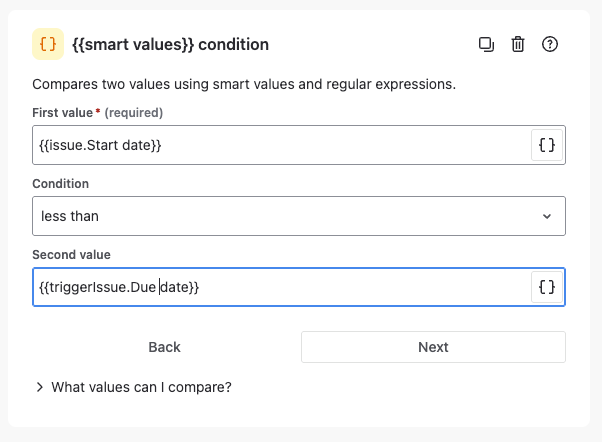Click the 'Condition' field label

(x=60, y=184)
